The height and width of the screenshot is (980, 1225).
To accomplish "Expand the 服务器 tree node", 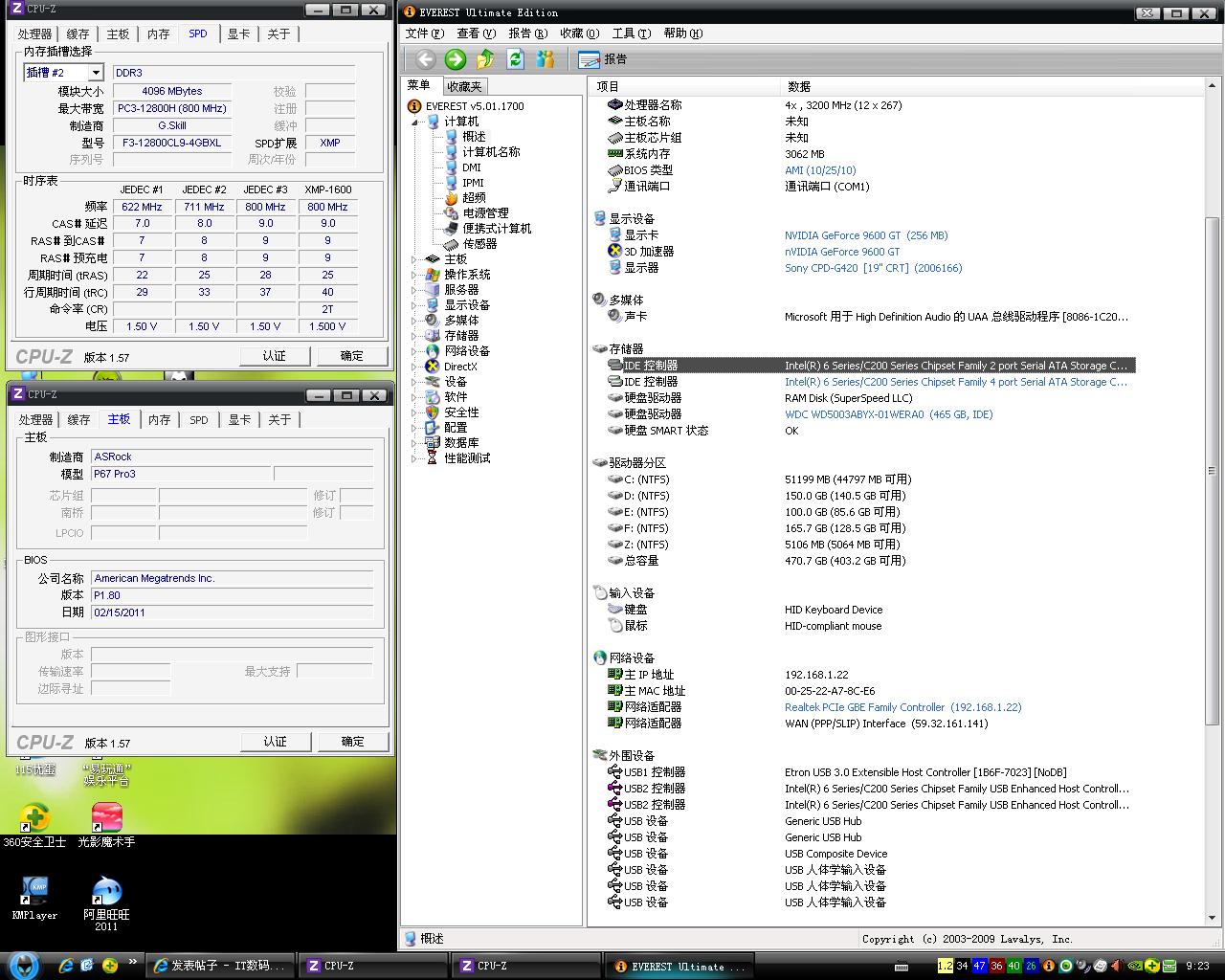I will pos(415,290).
